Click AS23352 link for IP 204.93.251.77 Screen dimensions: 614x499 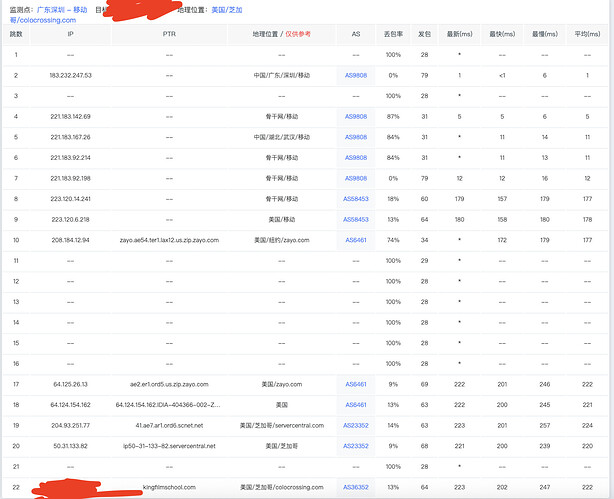pyautogui.click(x=356, y=425)
